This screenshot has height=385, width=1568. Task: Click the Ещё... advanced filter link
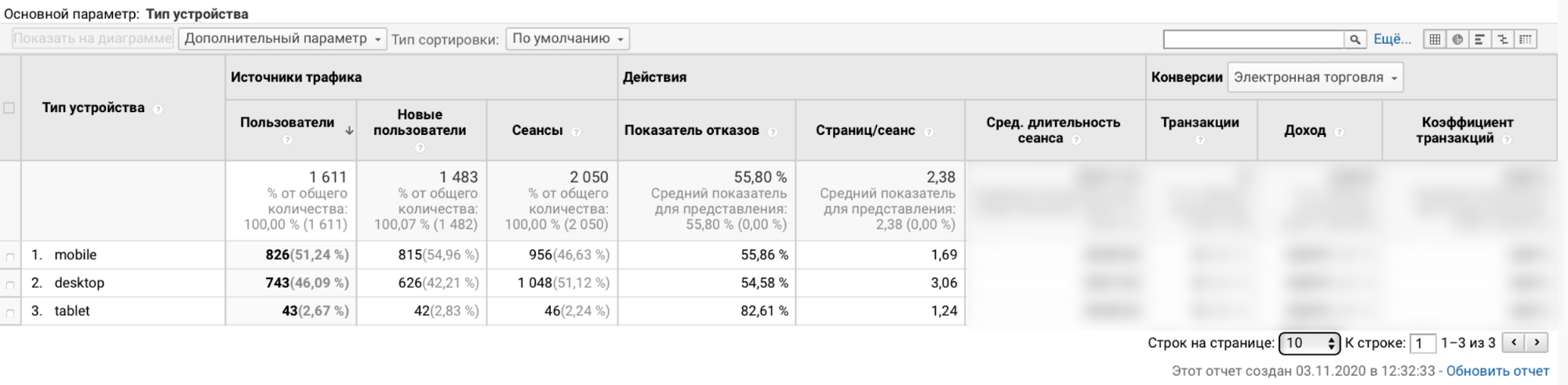coord(1392,39)
